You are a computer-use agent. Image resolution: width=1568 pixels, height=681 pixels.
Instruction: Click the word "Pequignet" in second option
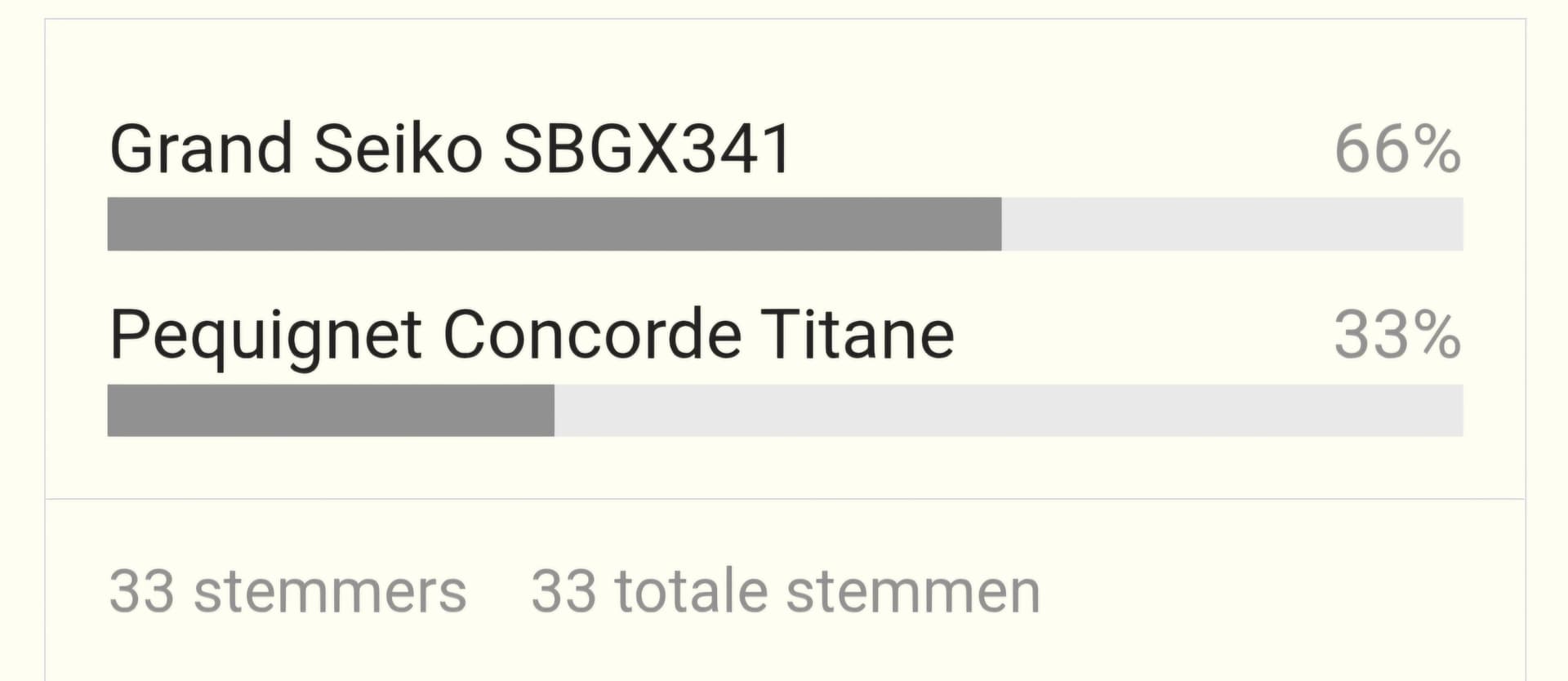[x=265, y=336]
